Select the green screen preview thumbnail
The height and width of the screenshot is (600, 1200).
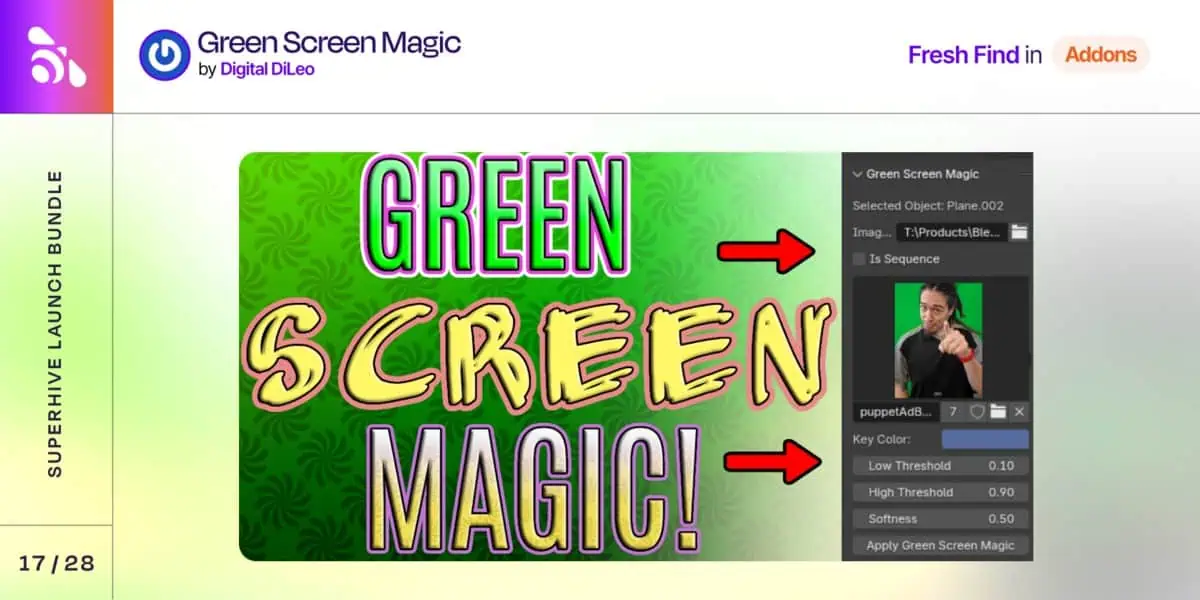(940, 339)
